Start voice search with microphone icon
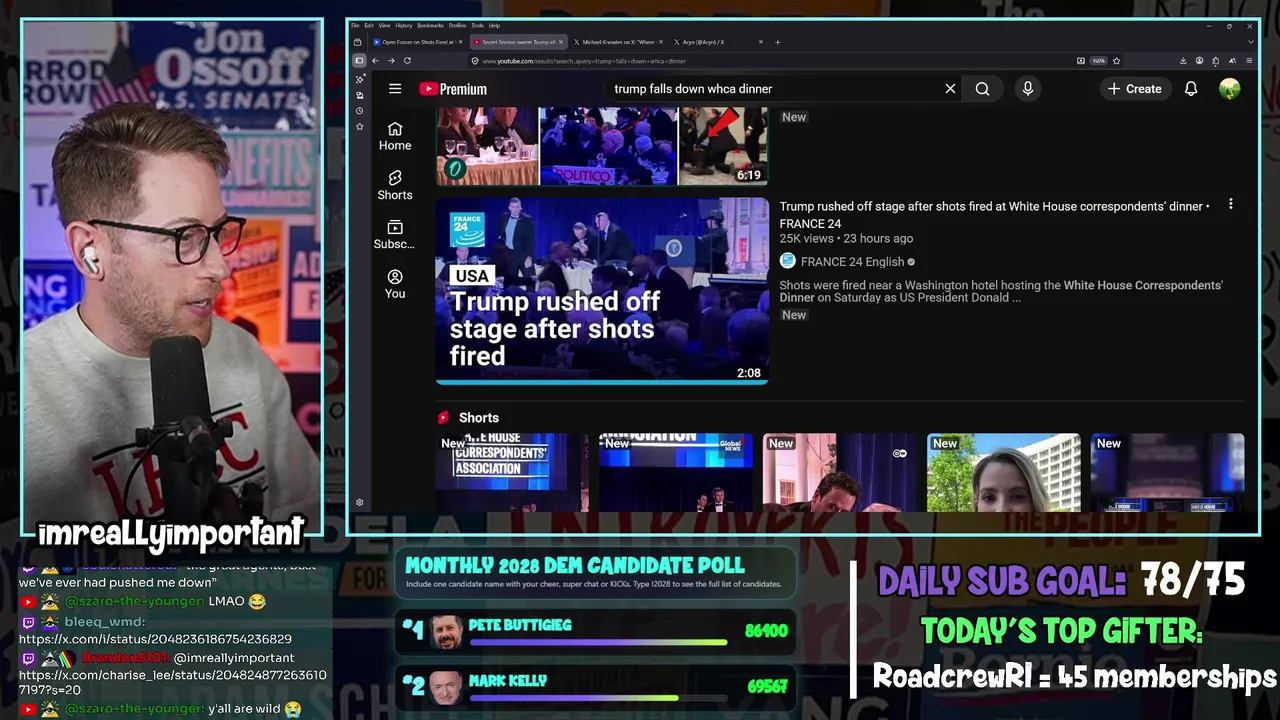1280x720 pixels. tap(1027, 89)
